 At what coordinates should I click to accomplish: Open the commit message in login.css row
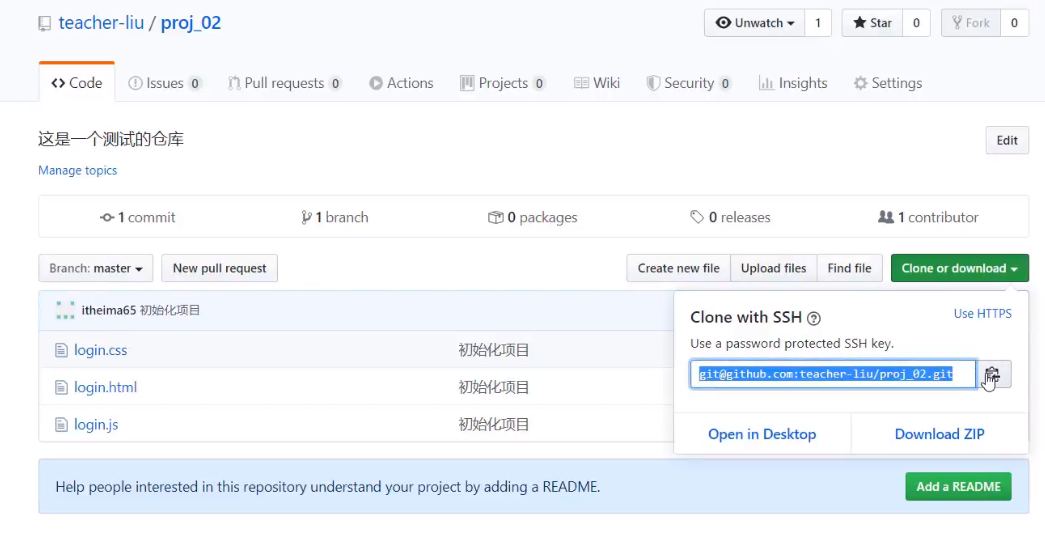[x=494, y=350]
